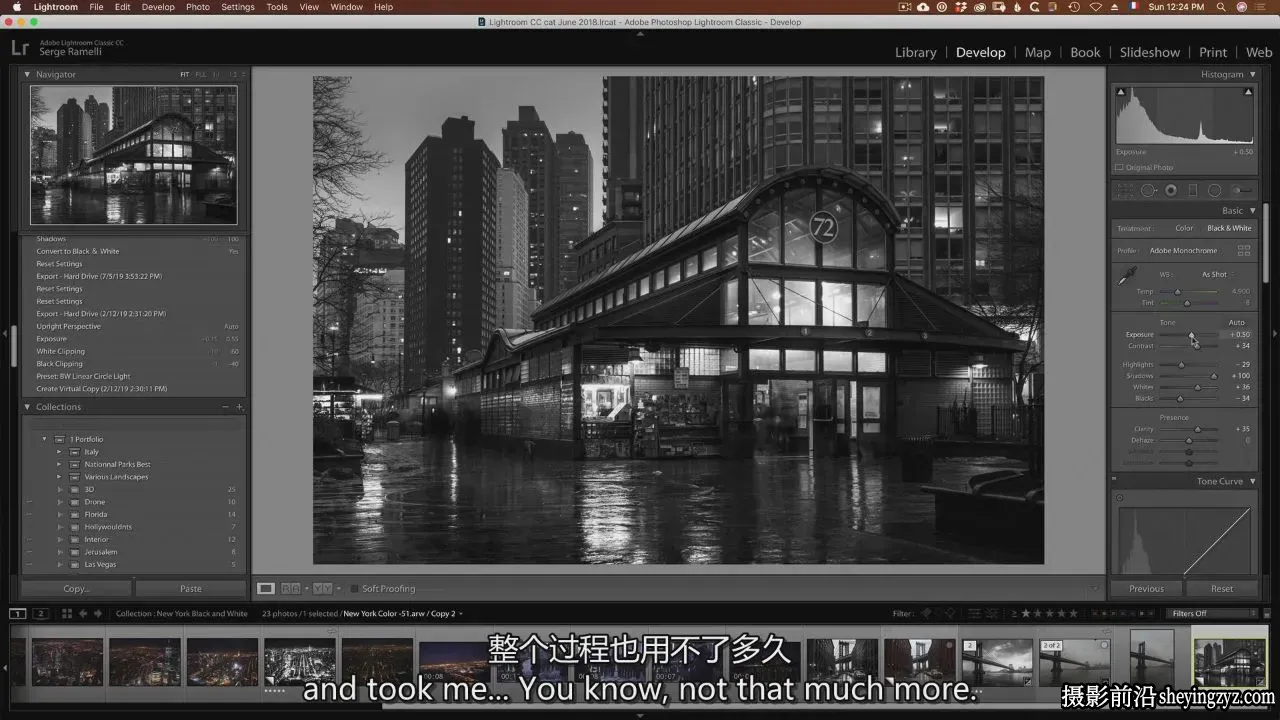Viewport: 1280px width, 720px height.
Task: Switch to Loupe view in toolbar
Action: click(266, 588)
